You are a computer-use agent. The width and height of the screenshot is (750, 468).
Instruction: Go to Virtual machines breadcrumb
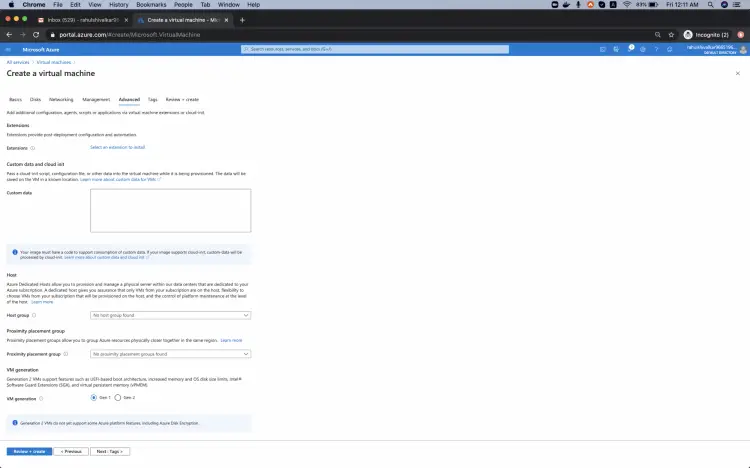[x=54, y=62]
